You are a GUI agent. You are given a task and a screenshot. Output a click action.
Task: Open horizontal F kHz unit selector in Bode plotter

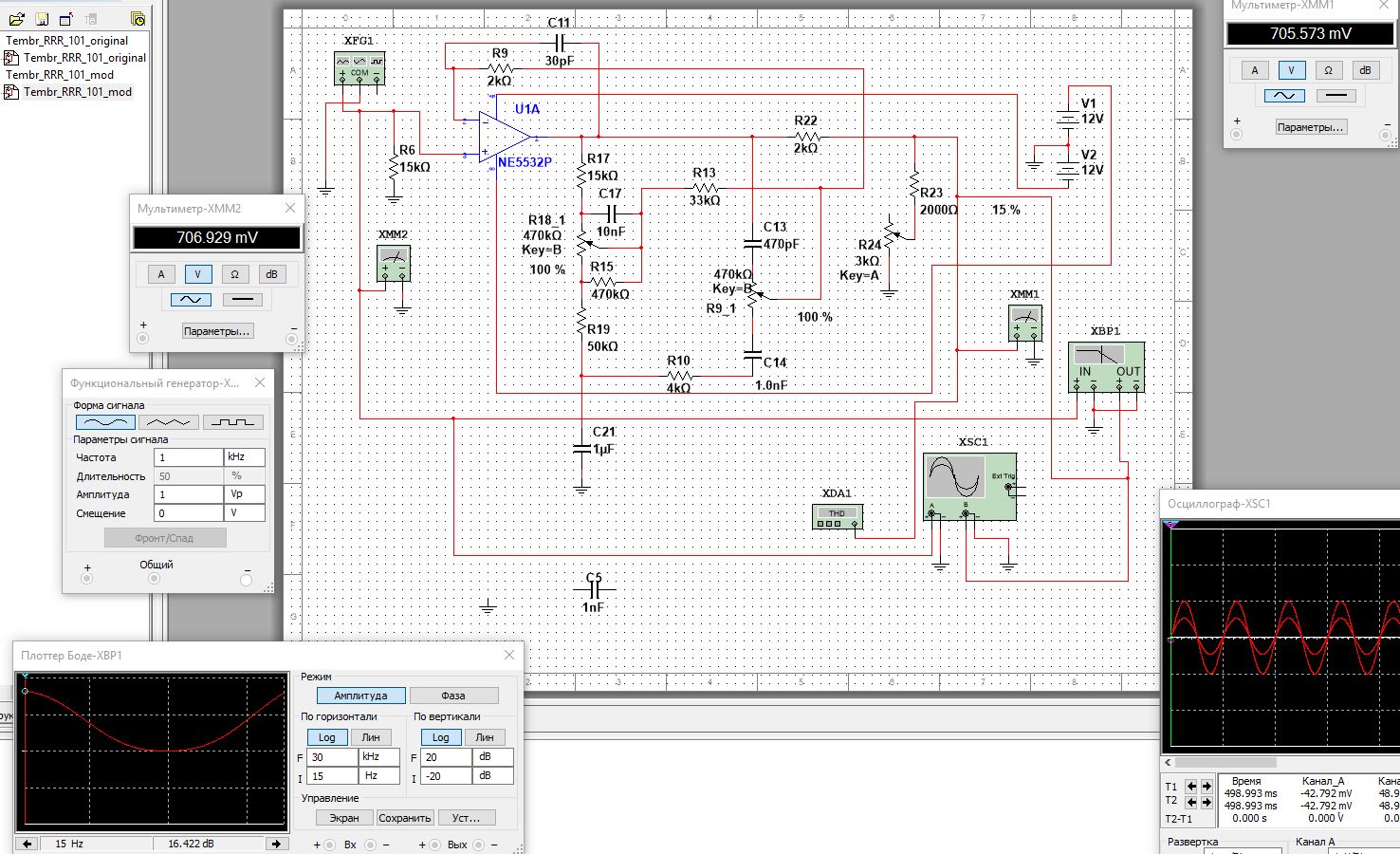click(x=378, y=757)
